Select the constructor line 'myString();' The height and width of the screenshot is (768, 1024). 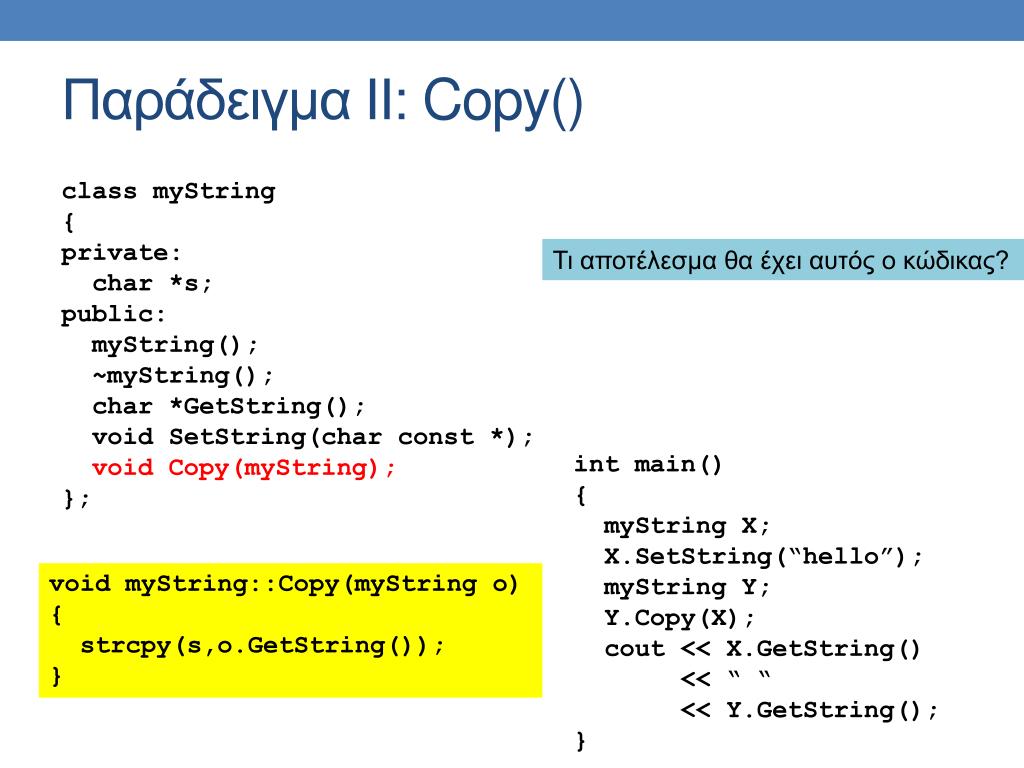tap(175, 345)
